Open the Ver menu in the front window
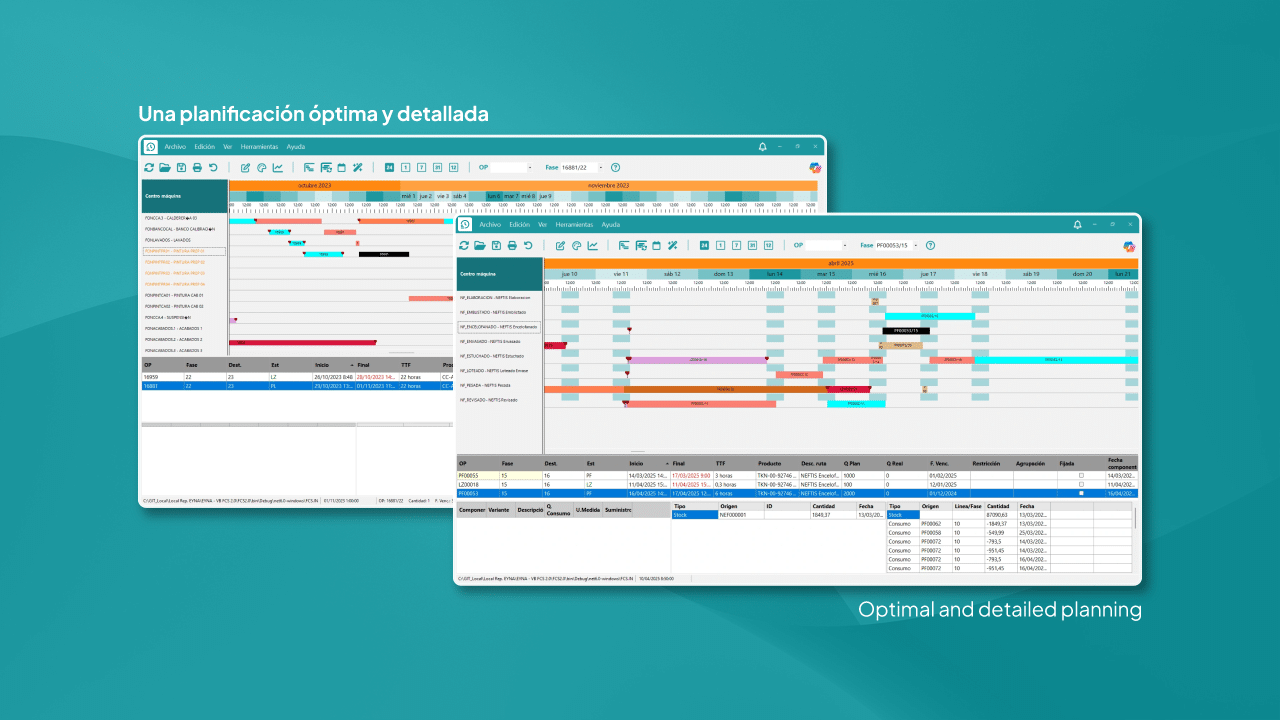This screenshot has width=1280, height=720. pyautogui.click(x=542, y=225)
